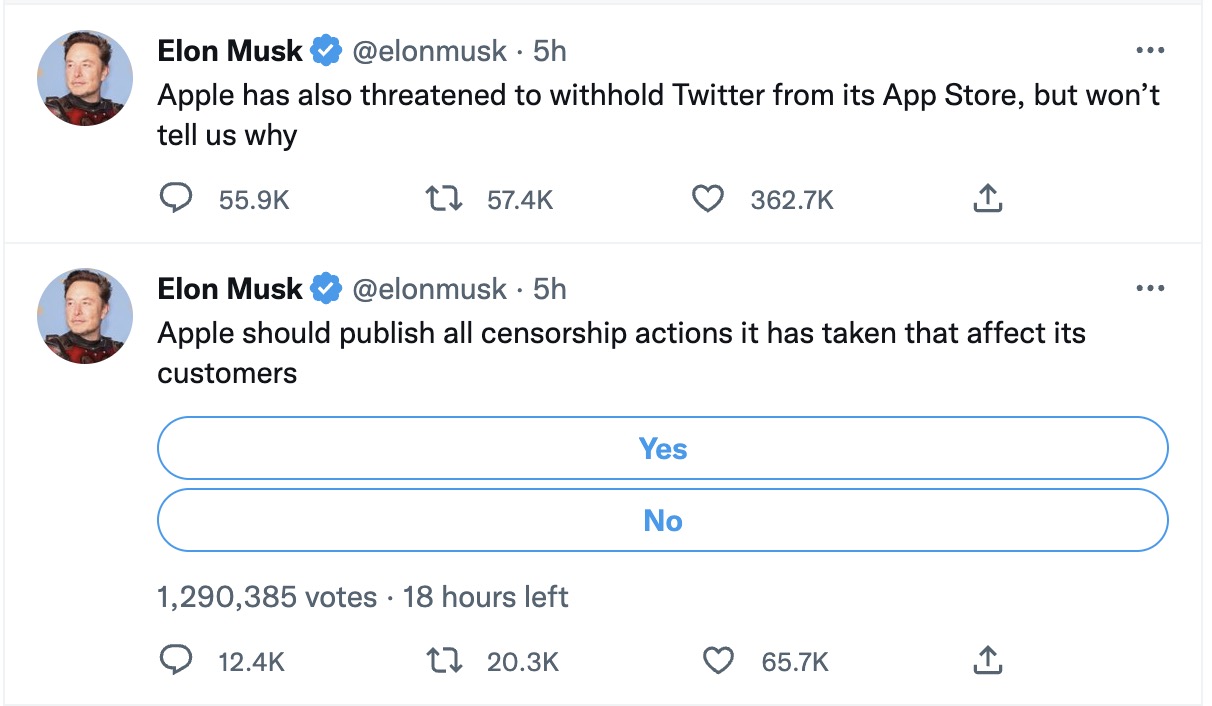Retweet the censorship poll tweet
1212x706 pixels.
tap(443, 660)
